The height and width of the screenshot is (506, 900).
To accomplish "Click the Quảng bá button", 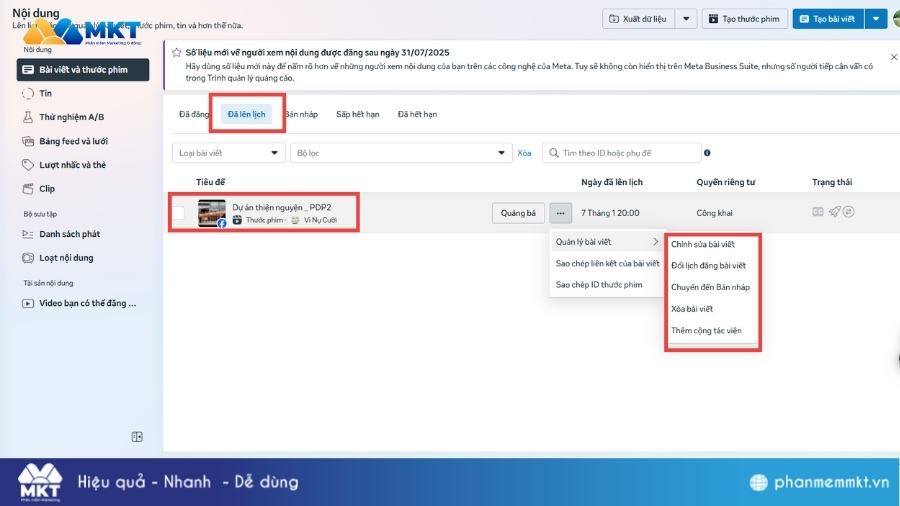I will click(518, 213).
